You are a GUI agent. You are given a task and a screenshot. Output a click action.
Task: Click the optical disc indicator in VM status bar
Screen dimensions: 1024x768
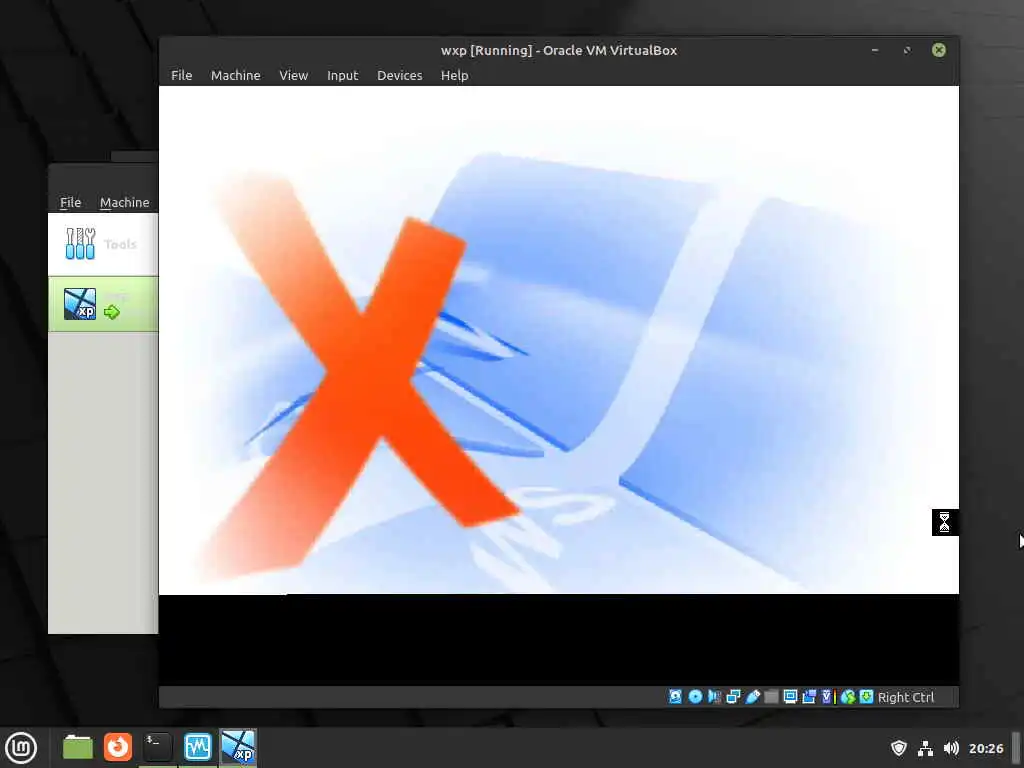[x=696, y=697]
